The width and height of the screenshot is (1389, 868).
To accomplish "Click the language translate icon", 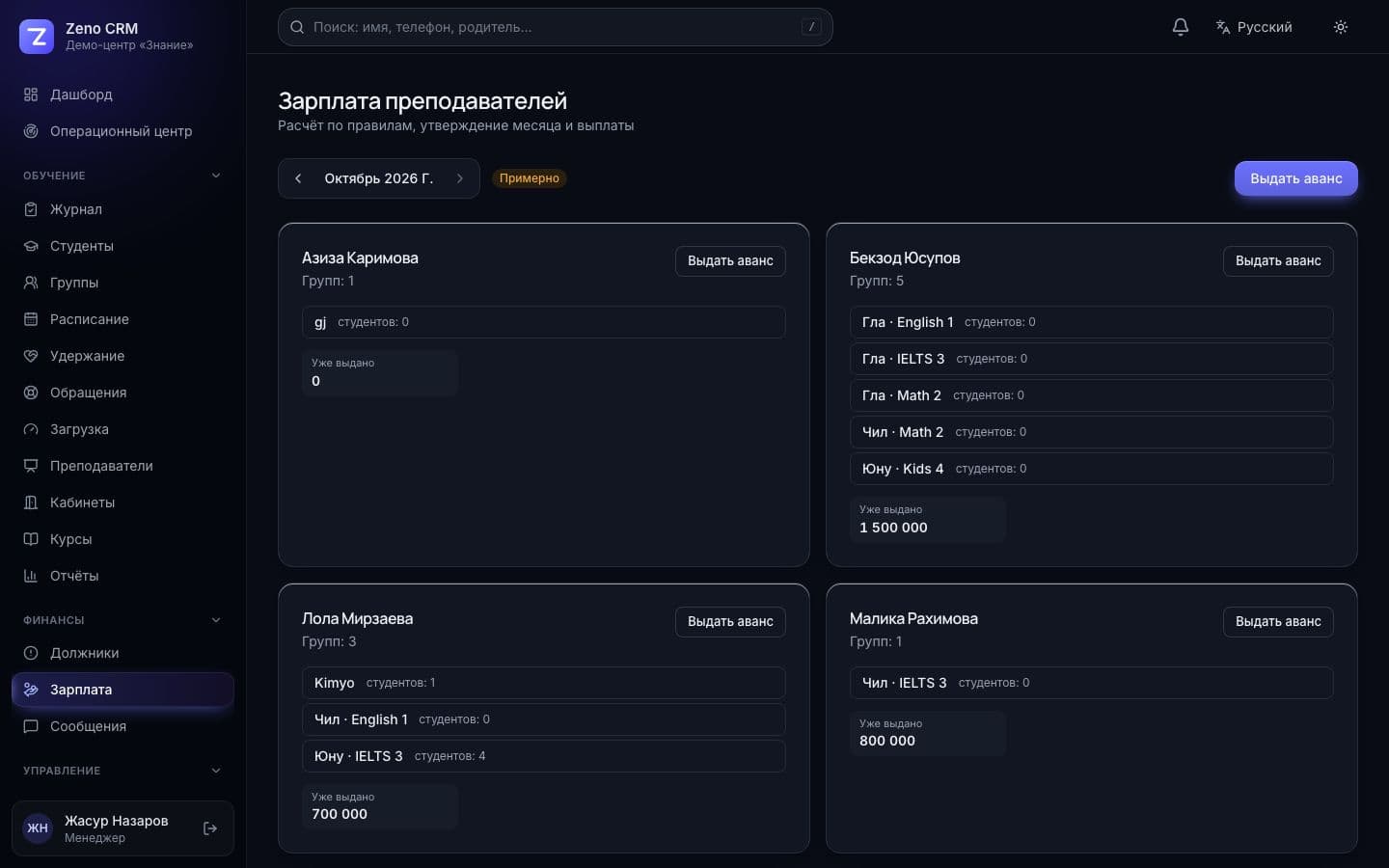I will click(1223, 27).
